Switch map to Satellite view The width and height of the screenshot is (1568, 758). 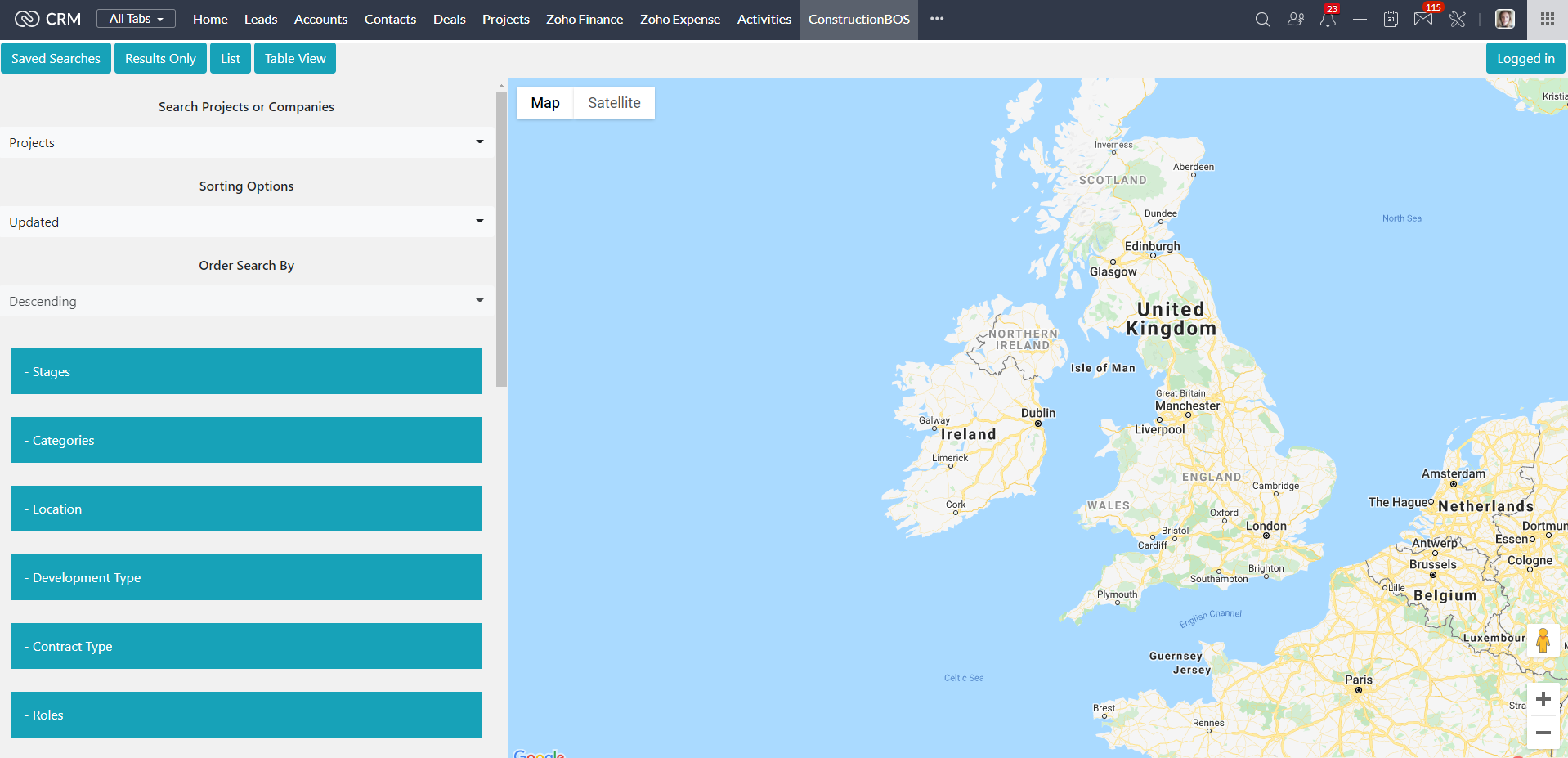pos(614,103)
